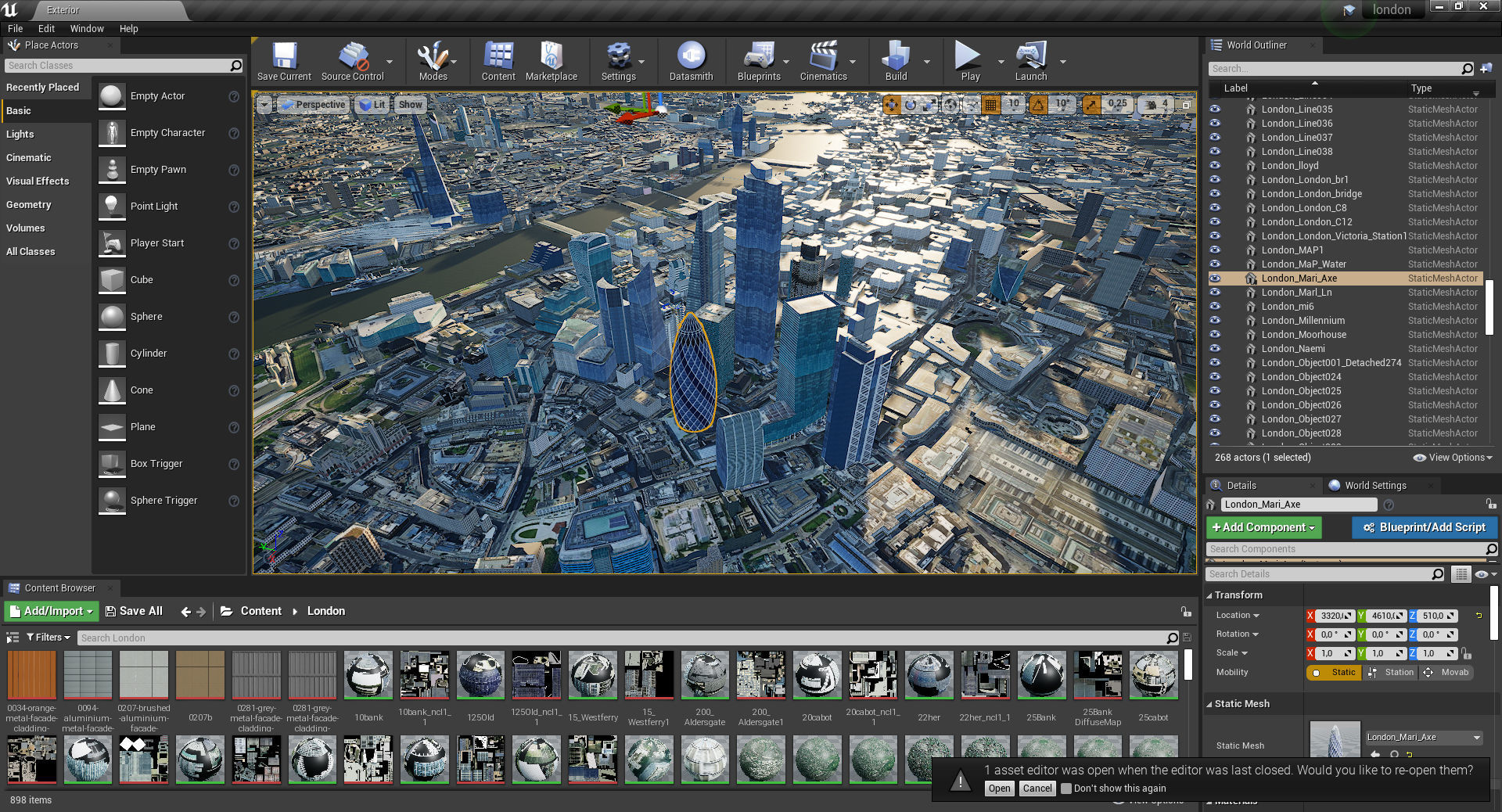Select the Player Start actor icon
1502x812 pixels.
112,243
